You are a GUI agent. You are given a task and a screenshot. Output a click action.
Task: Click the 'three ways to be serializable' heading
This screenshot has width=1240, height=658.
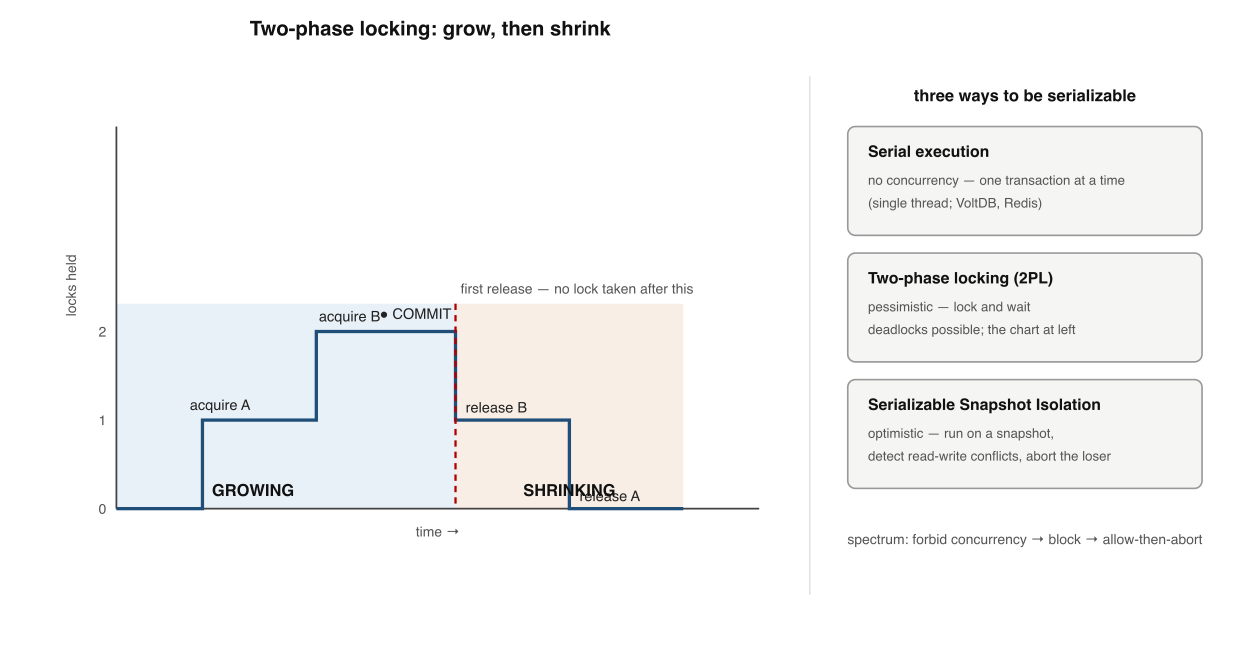click(1025, 96)
